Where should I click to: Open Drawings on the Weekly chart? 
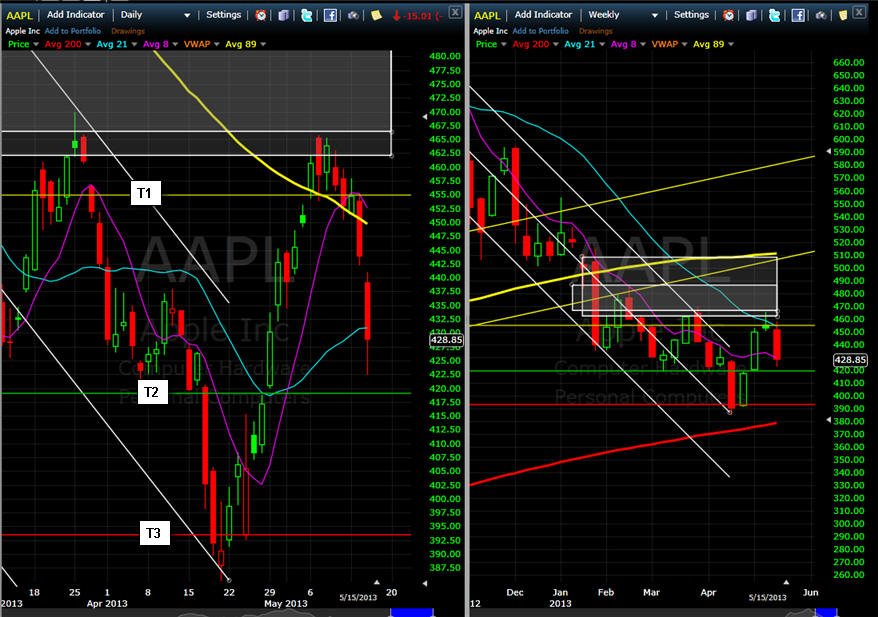[595, 31]
